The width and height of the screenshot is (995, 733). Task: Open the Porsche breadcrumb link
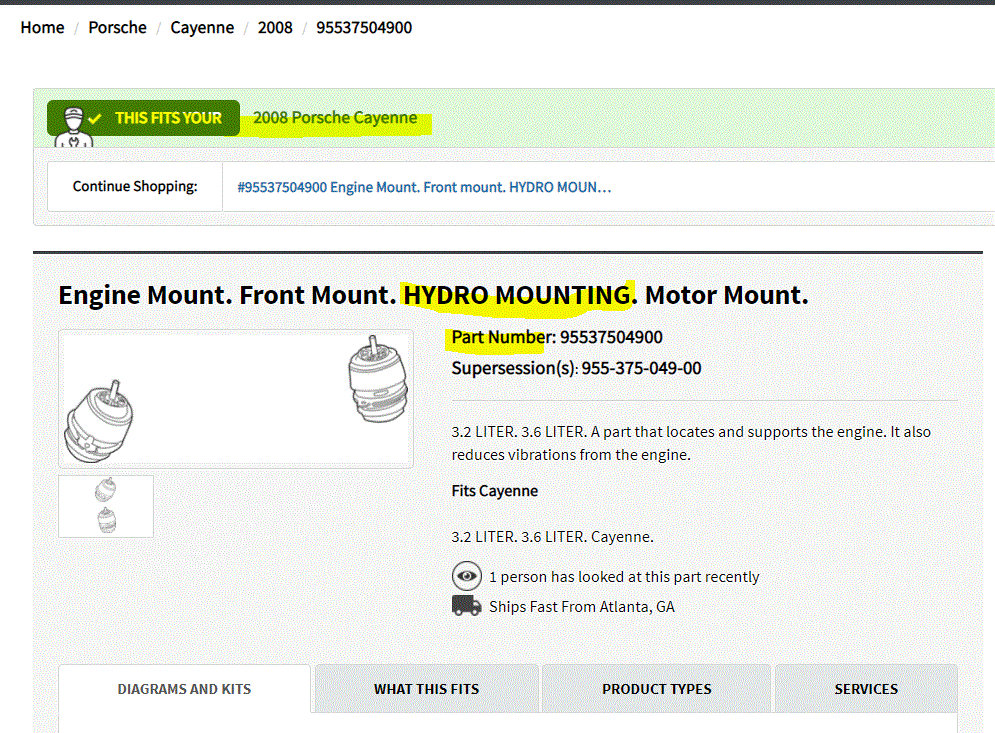pos(117,27)
